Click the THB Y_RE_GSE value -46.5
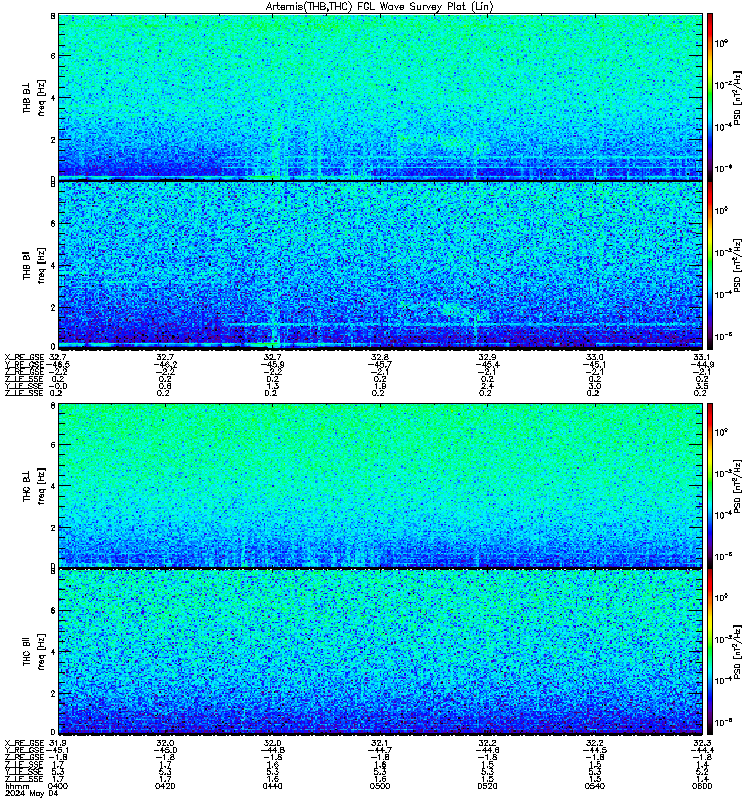This screenshot has height=800, width=750. pyautogui.click(x=58, y=364)
